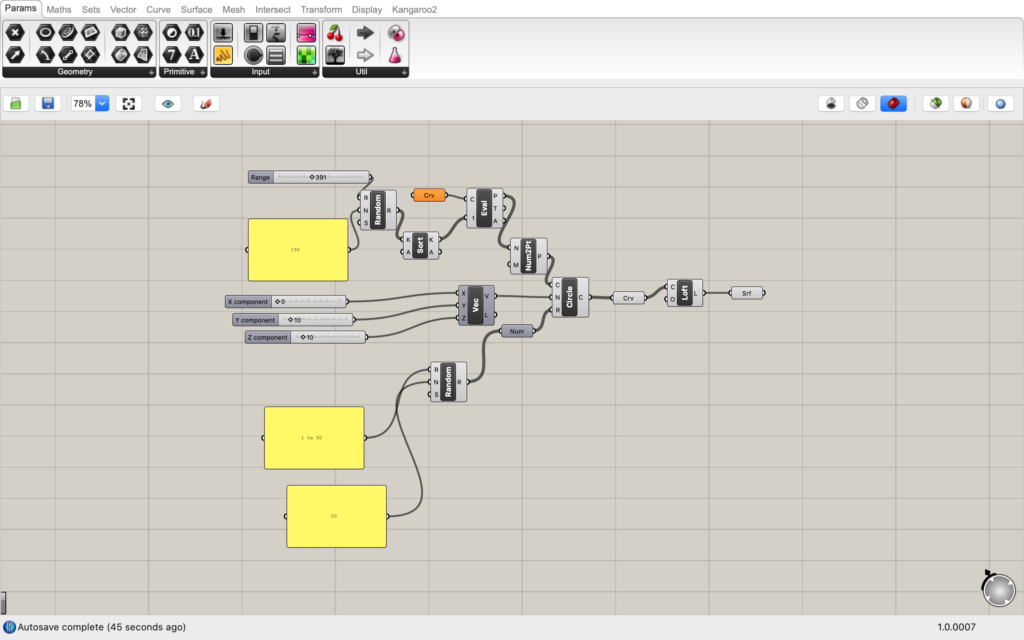Insert a Boolean Toggle input
Screen dimensions: 1024x640
[253, 33]
